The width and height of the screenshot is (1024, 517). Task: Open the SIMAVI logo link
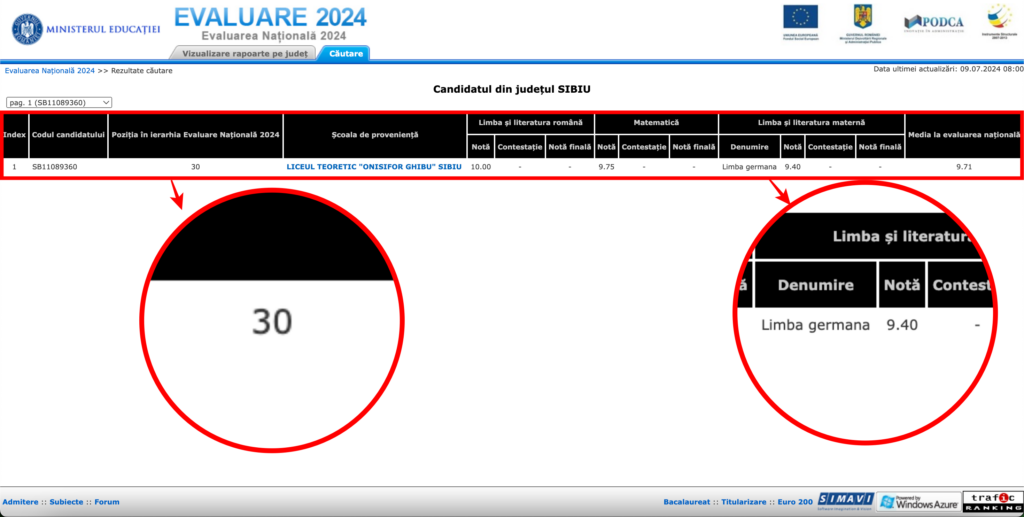point(846,501)
